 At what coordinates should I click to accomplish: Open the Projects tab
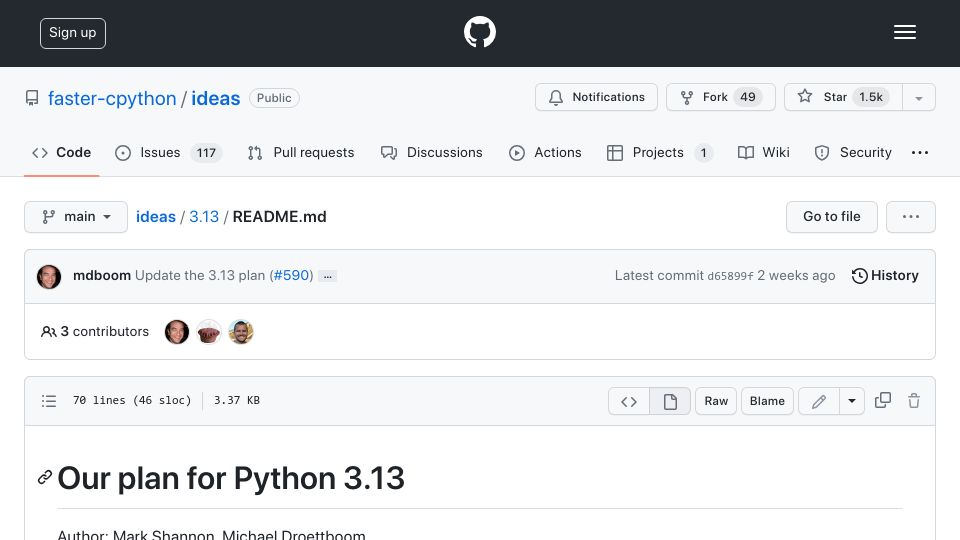click(659, 152)
